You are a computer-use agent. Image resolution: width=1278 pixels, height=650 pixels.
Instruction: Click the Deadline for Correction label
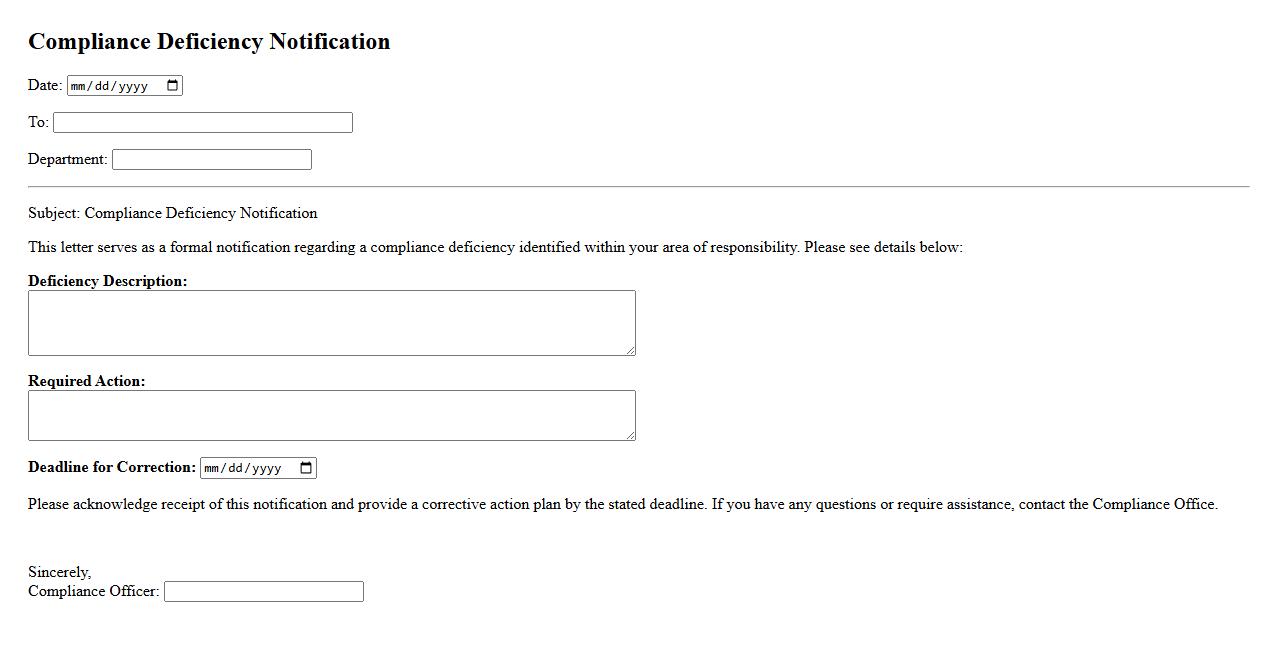click(x=112, y=467)
